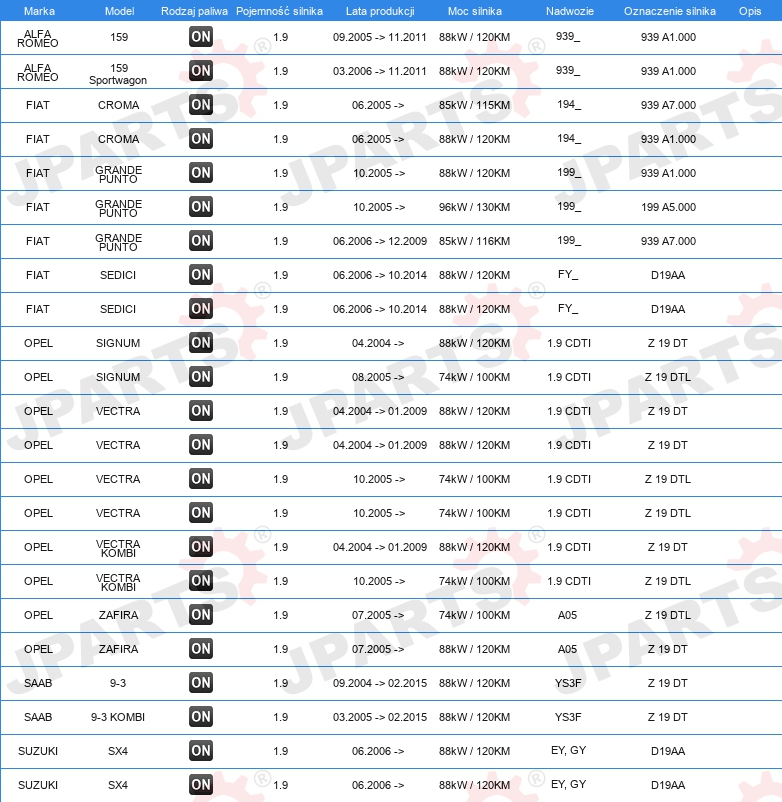Select the '159 Sportwagon' model cell
The height and width of the screenshot is (802, 782).
(118, 74)
